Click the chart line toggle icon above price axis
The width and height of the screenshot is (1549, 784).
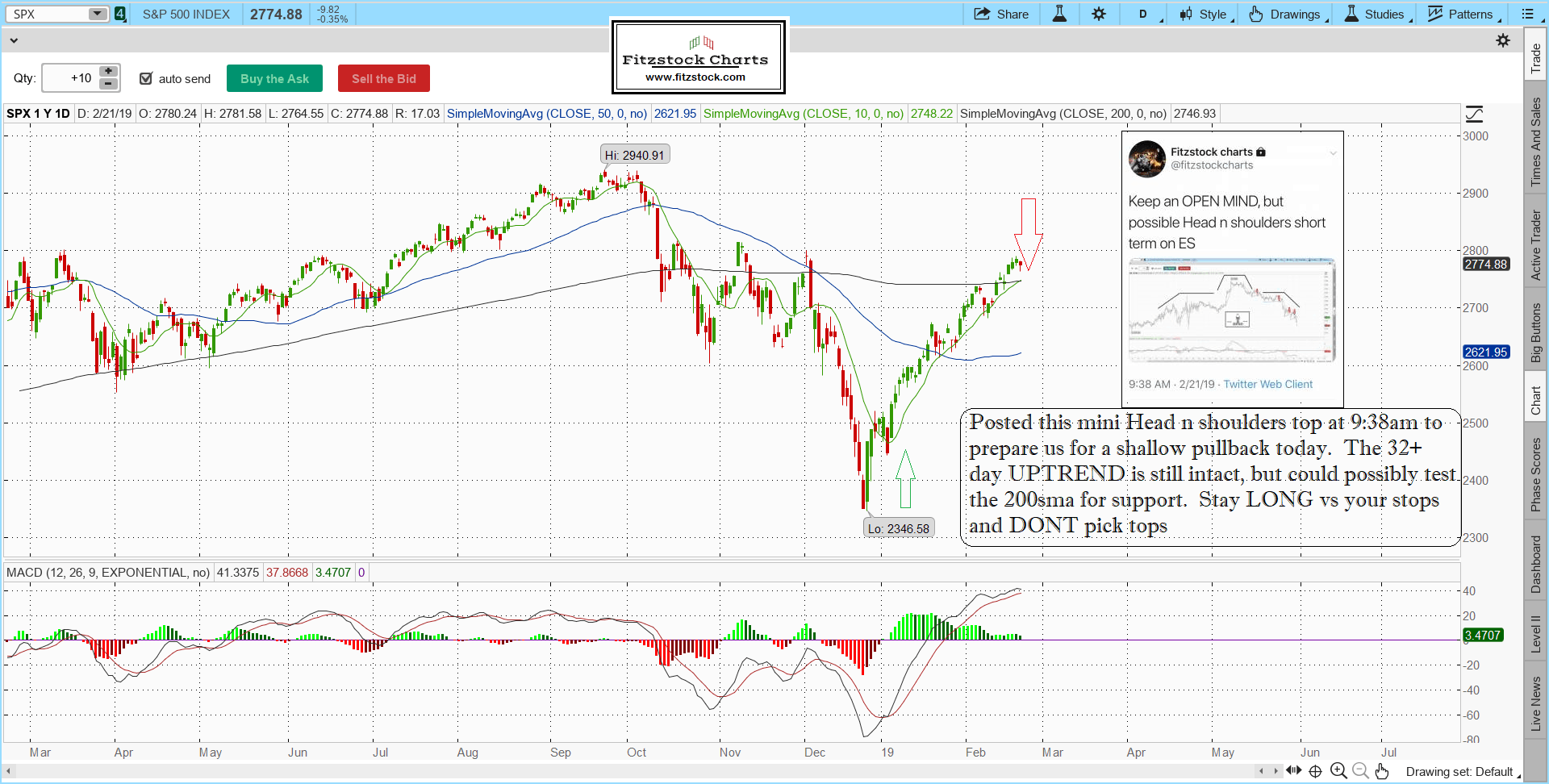pyautogui.click(x=1474, y=114)
